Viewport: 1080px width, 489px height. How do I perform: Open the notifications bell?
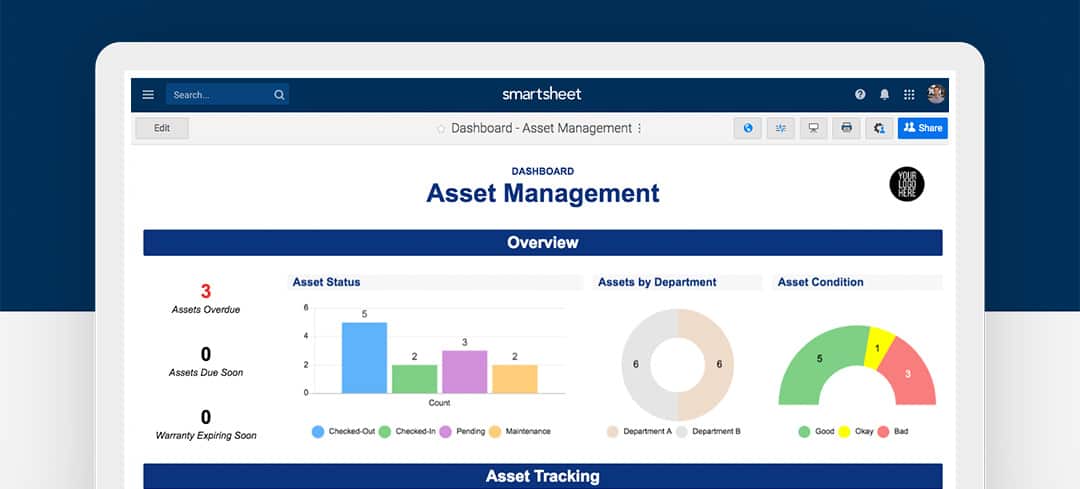(x=884, y=95)
